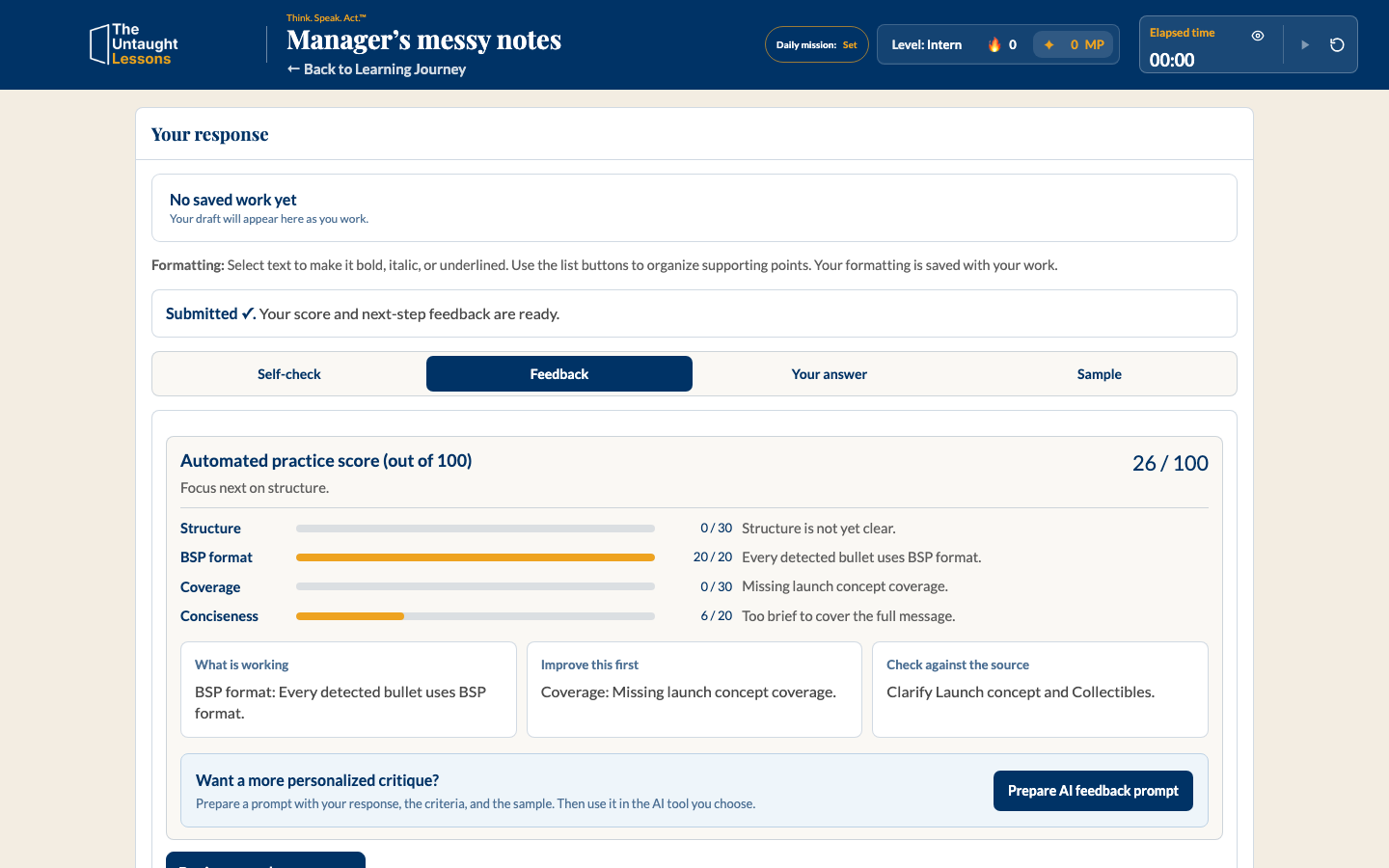Click the Automated practice score heading
The image size is (1389, 868).
[x=326, y=461]
